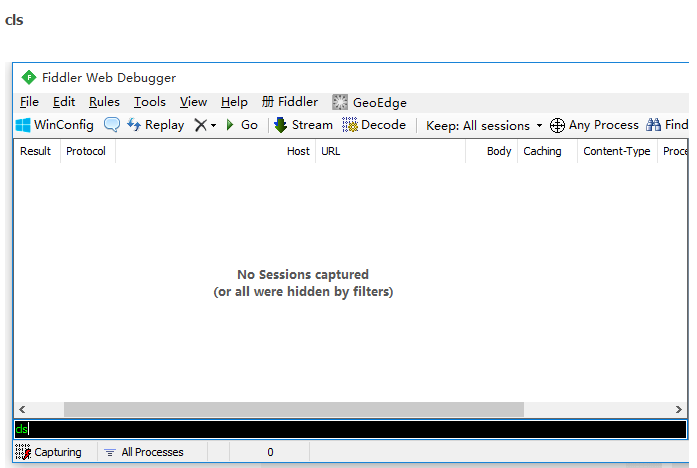Open the File menu
This screenshot has height=468, width=697.
click(x=29, y=102)
